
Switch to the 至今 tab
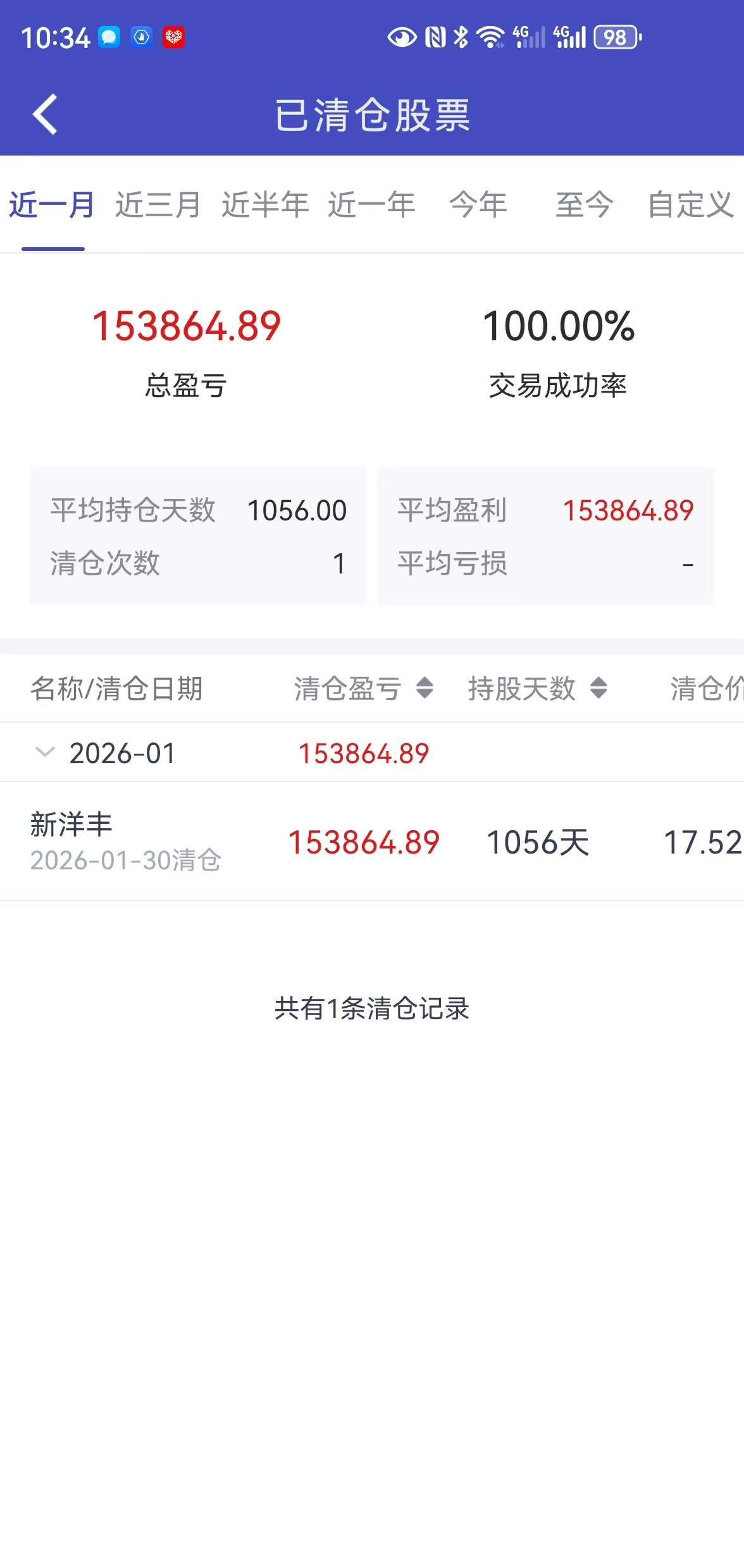tap(585, 205)
